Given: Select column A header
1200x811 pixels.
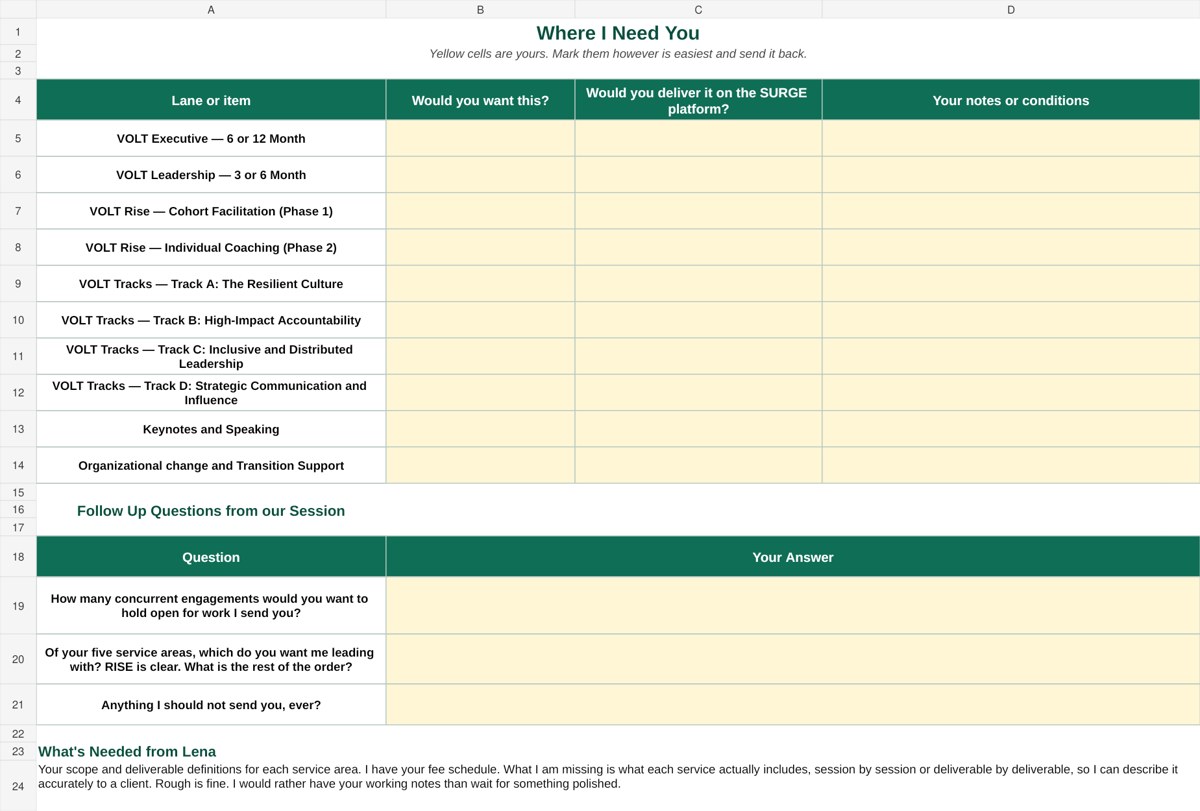Looking at the screenshot, I should (211, 9).
